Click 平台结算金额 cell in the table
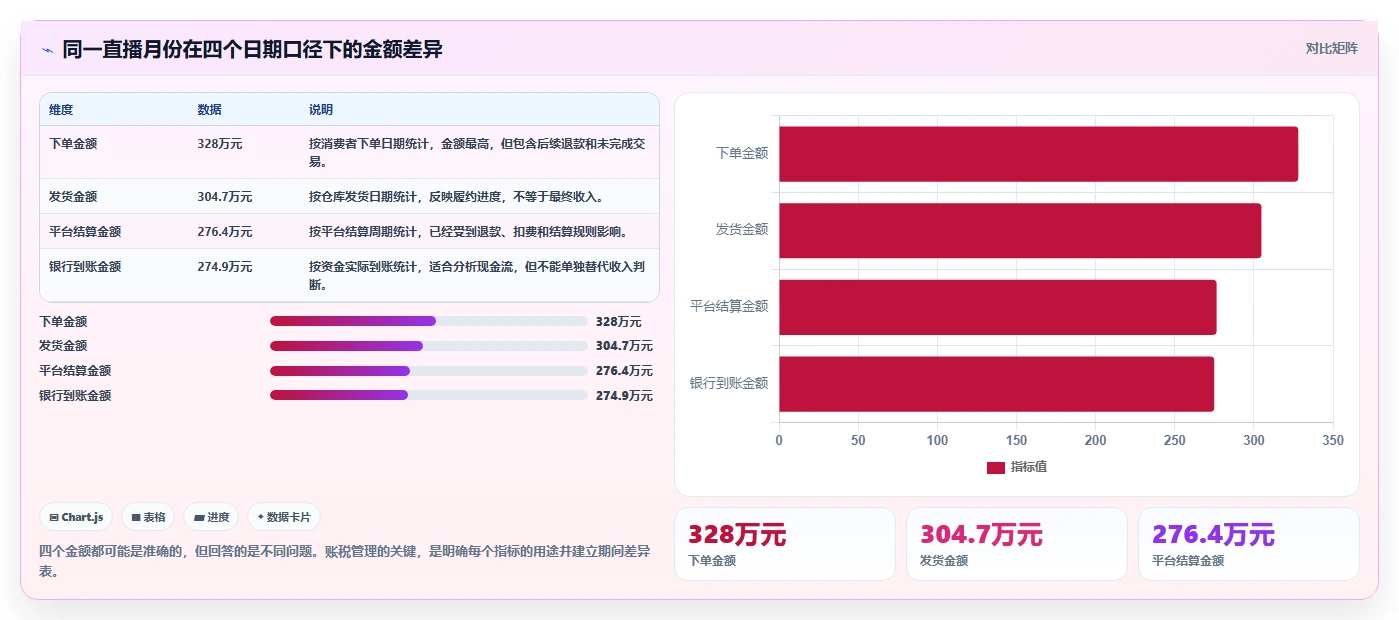Screen dimensions: 1399x620 coord(85,232)
